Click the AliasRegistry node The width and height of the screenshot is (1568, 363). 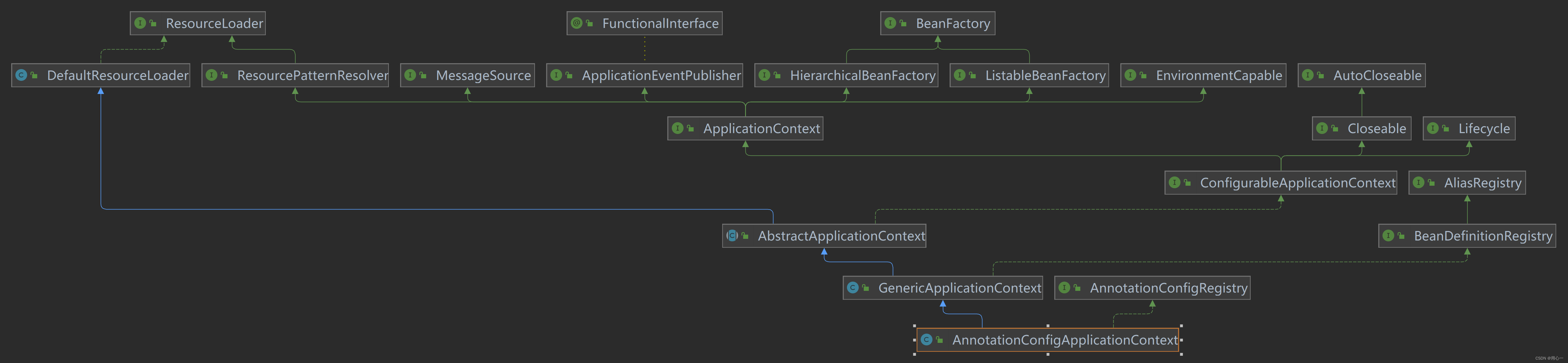coord(1467,182)
